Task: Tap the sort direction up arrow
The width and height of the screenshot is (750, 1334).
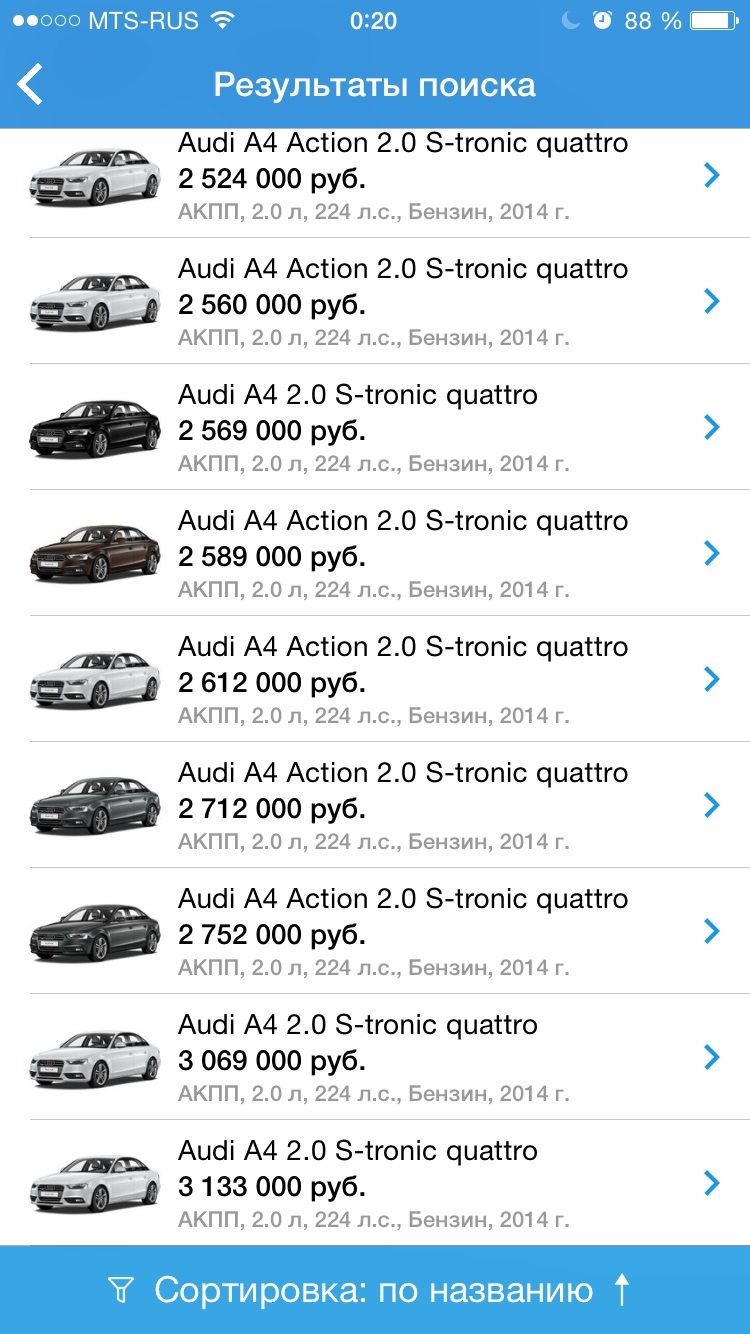Action: [622, 1290]
